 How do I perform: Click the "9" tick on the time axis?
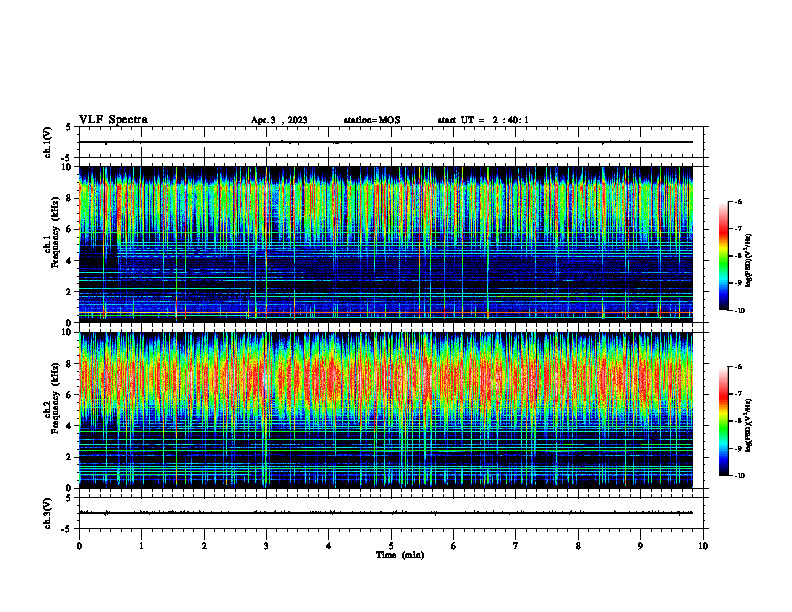coord(640,546)
